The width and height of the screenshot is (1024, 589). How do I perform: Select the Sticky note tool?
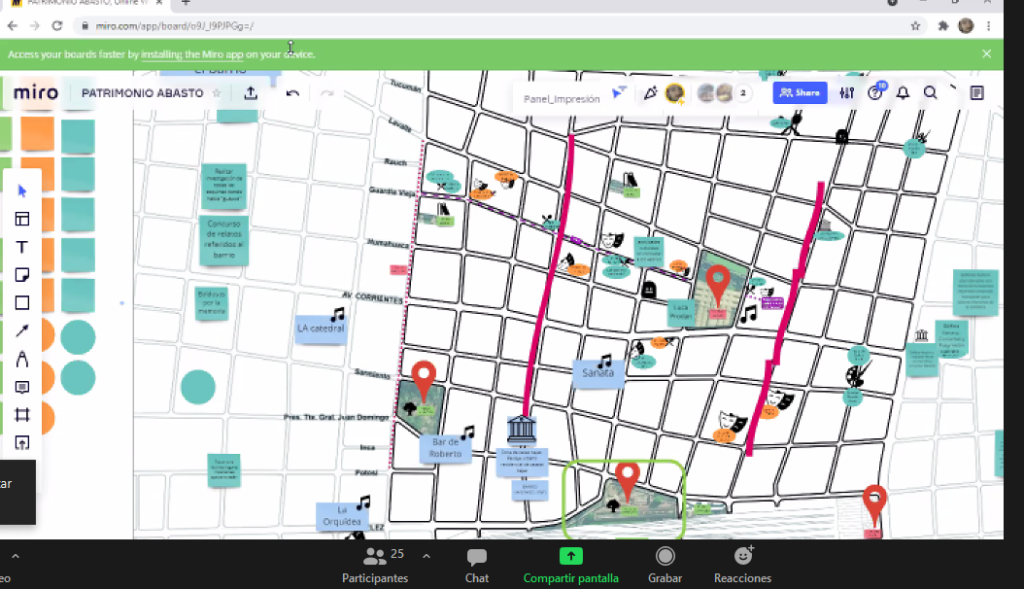(22, 275)
